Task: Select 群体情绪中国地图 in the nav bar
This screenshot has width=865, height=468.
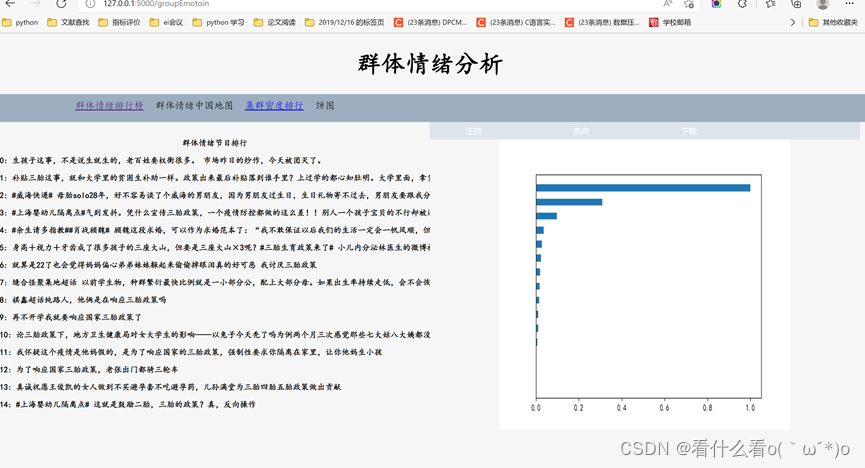Action: pos(194,105)
